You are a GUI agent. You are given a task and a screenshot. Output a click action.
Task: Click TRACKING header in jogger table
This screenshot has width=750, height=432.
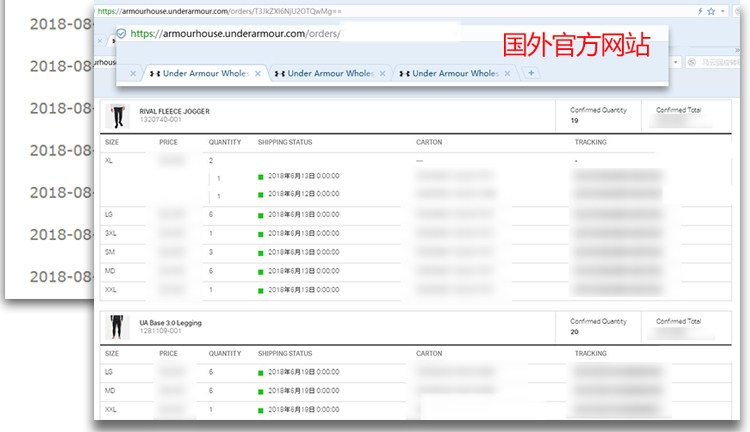591,142
